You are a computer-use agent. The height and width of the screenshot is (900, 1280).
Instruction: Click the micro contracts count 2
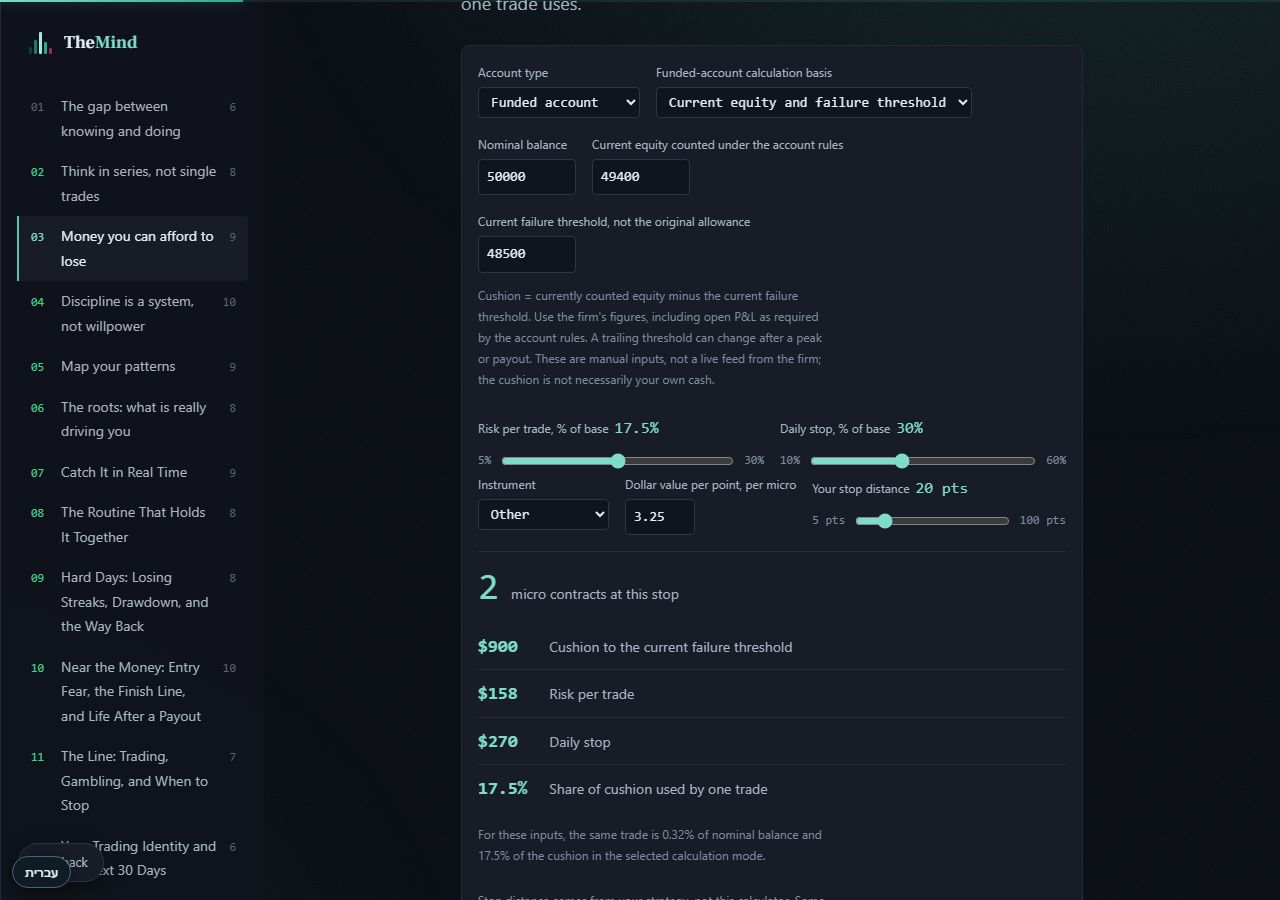point(488,588)
